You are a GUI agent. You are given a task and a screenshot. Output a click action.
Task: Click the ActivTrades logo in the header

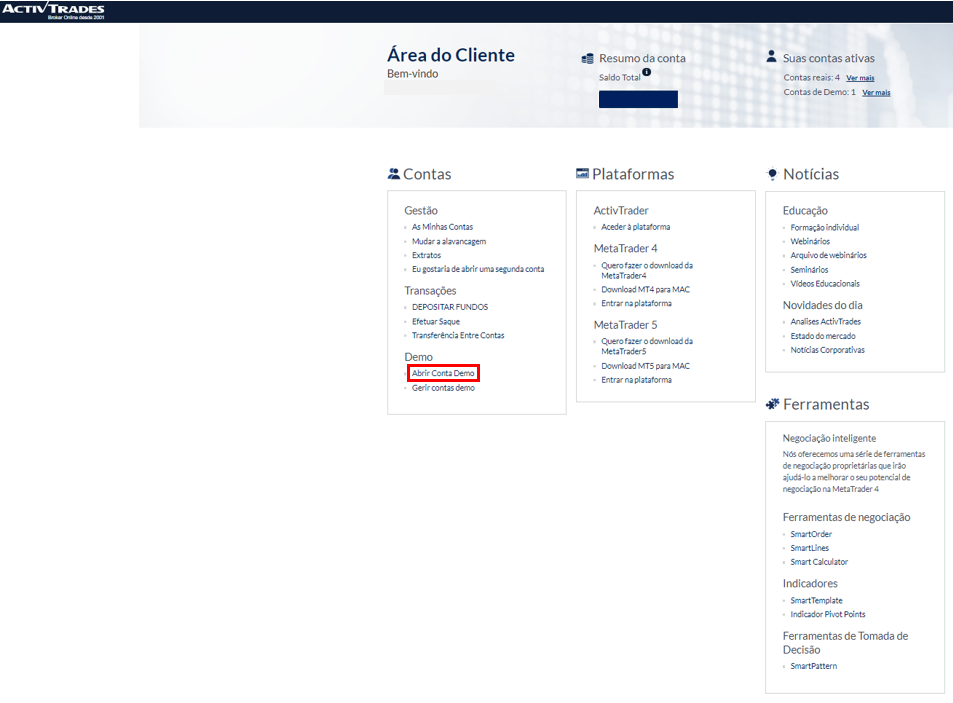tap(53, 10)
